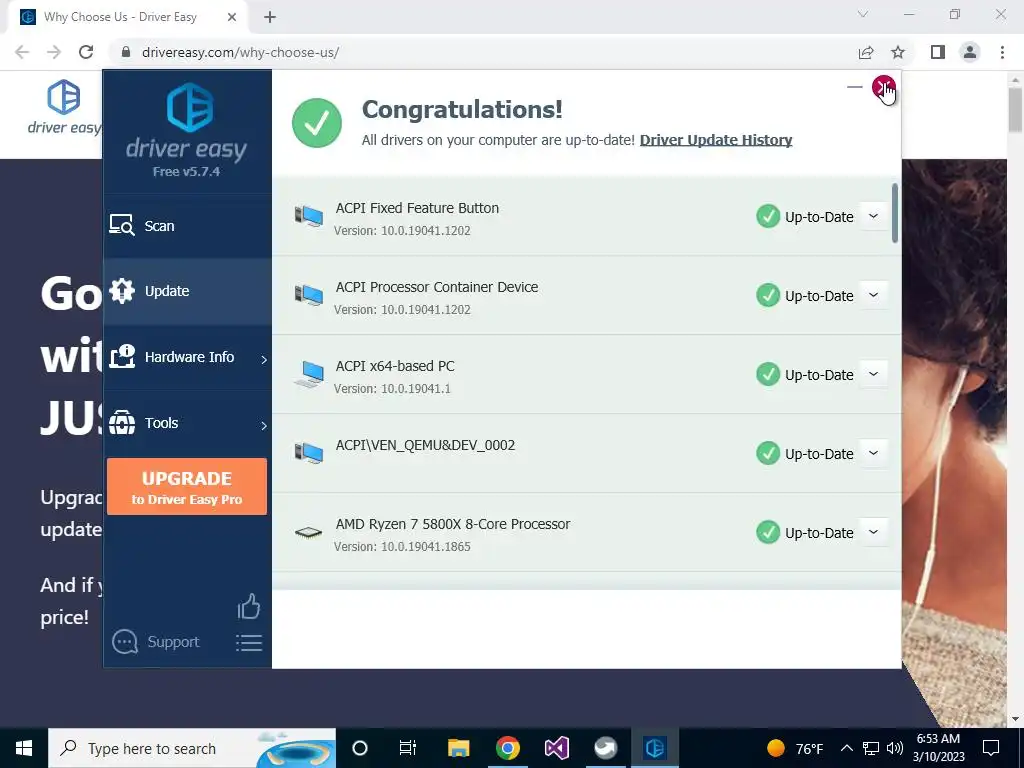Select the Why Choose Us tab
The width and height of the screenshot is (1024, 768).
point(128,17)
